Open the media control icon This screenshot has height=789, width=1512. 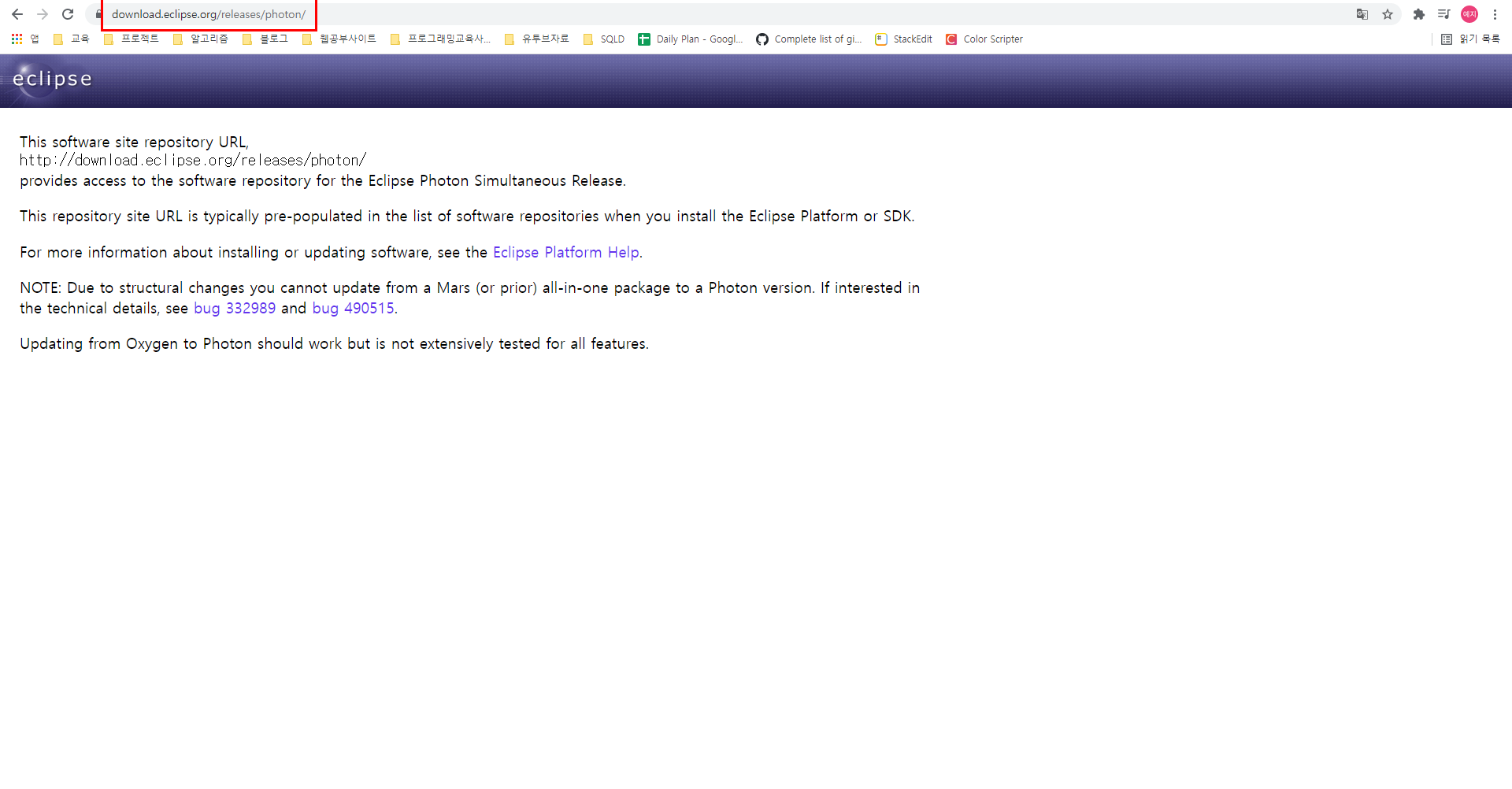[1444, 14]
